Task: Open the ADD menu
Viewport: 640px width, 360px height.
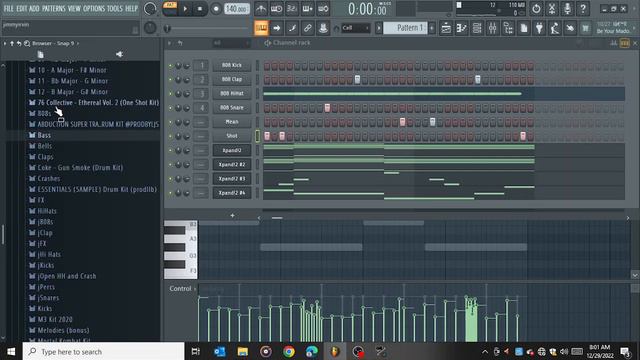Action: [x=34, y=8]
